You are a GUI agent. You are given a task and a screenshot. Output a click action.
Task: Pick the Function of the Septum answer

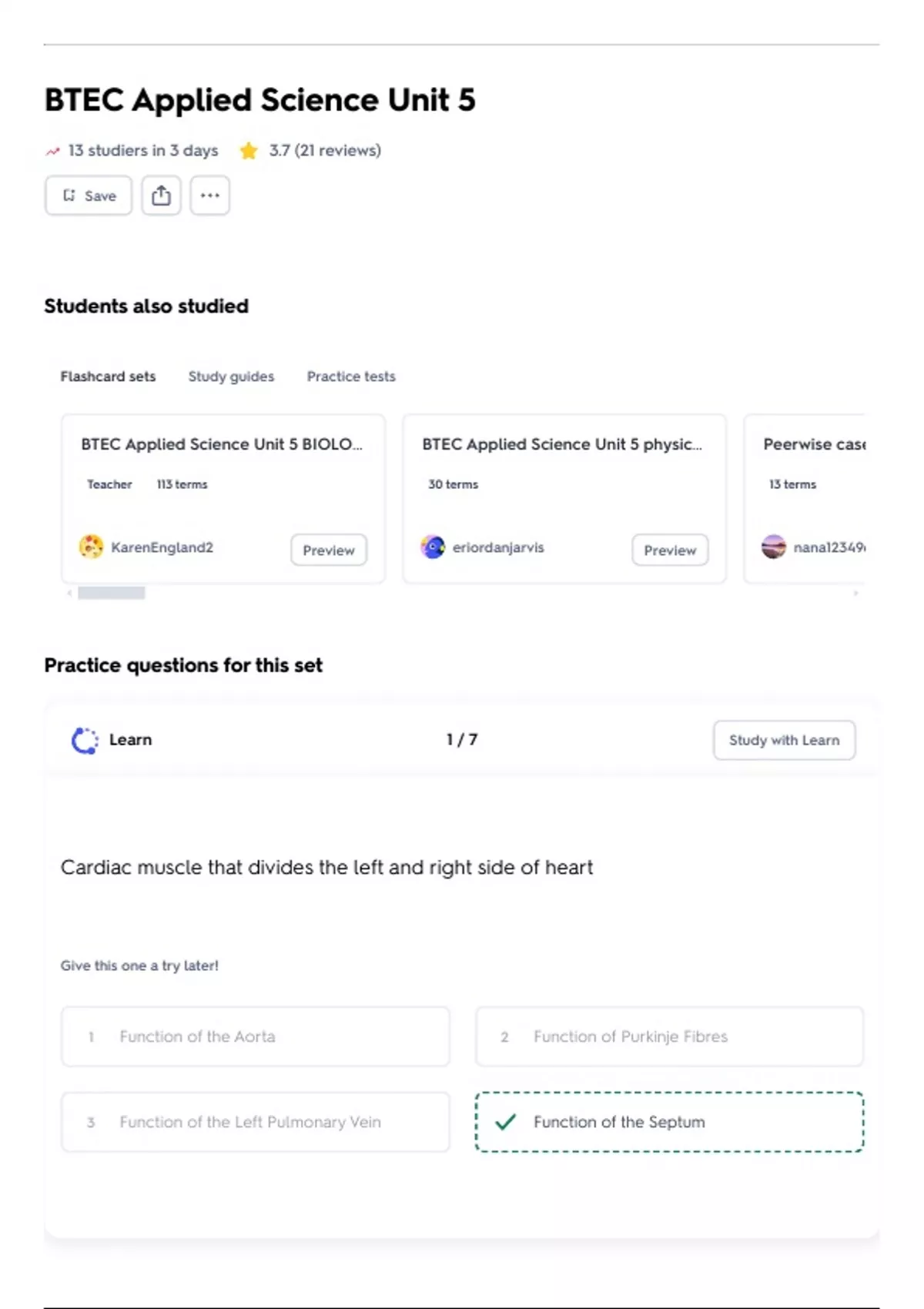(669, 1122)
